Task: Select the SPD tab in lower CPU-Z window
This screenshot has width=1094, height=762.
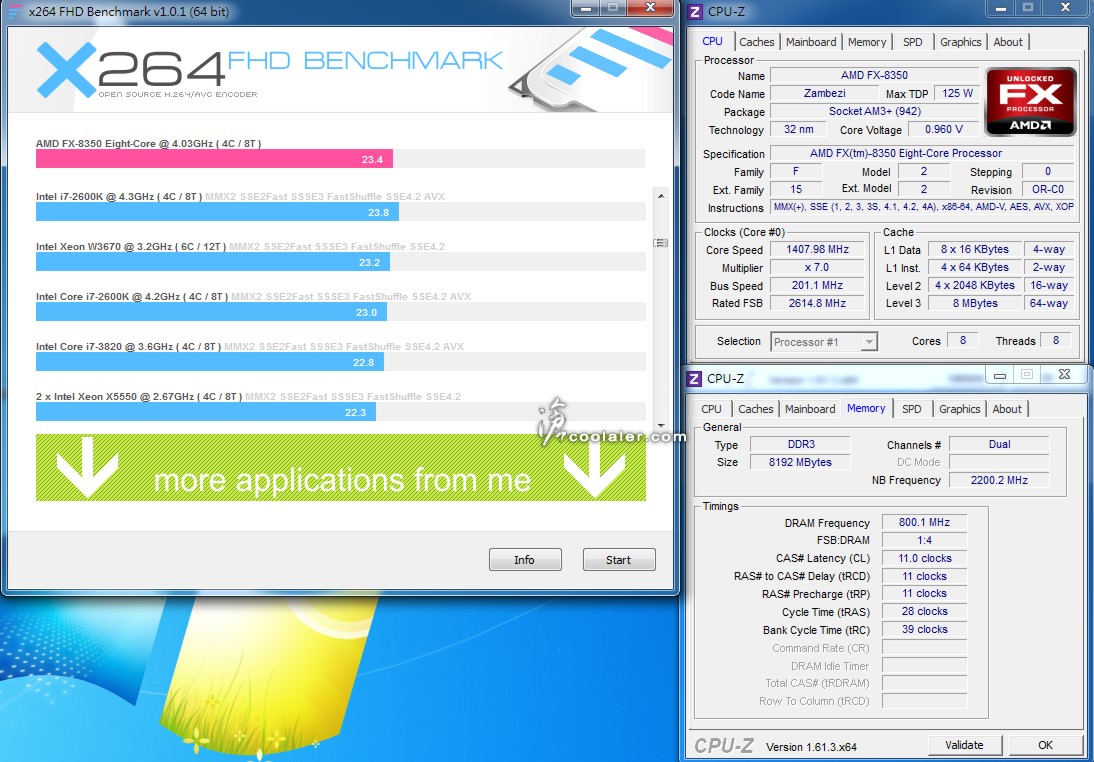Action: pyautogui.click(x=911, y=409)
